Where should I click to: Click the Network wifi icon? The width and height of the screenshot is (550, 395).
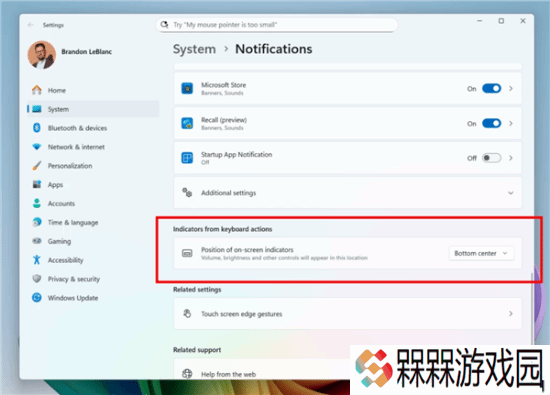click(36, 147)
